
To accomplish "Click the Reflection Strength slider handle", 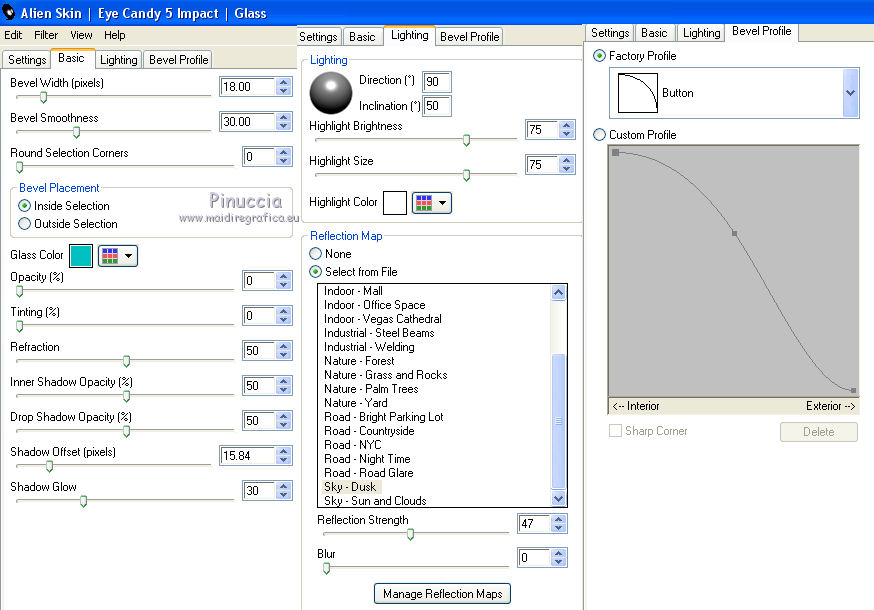I will 410,534.
